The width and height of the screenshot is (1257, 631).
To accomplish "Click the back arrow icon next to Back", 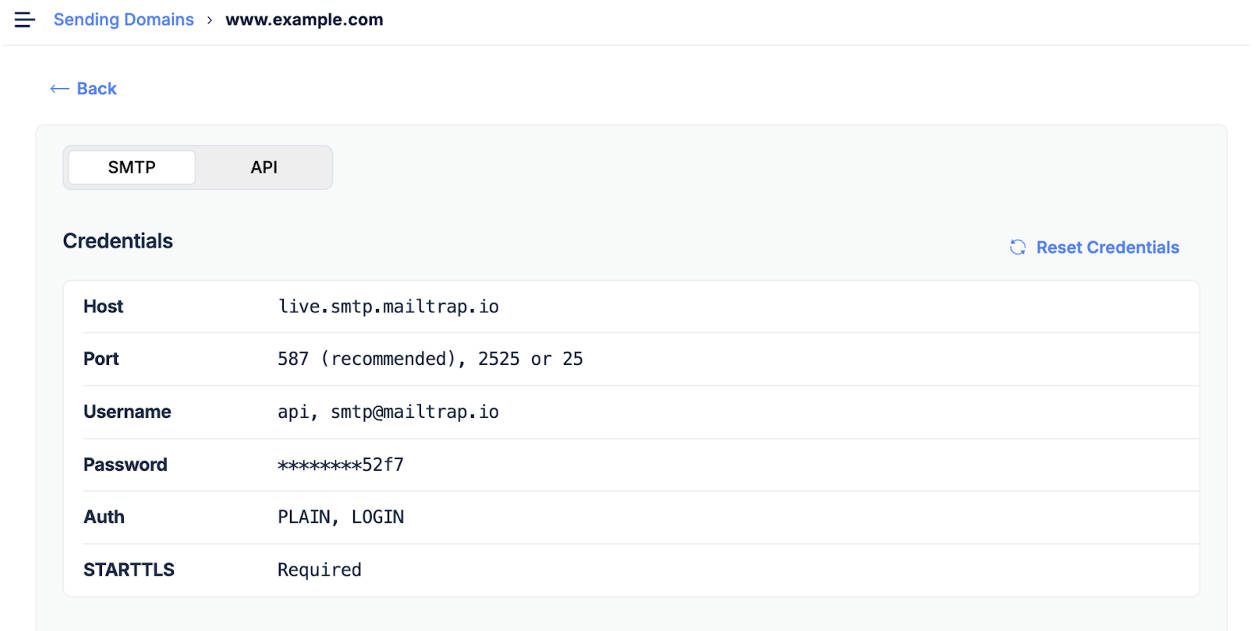I will [x=58, y=88].
